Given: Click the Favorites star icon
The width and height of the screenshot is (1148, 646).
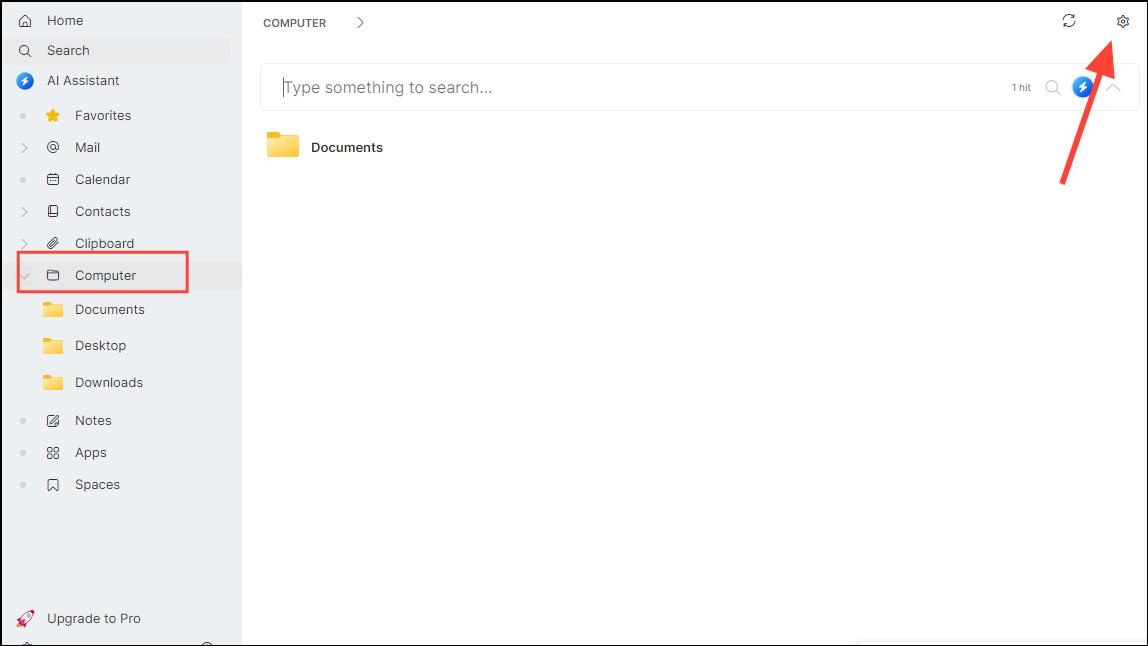Looking at the screenshot, I should pyautogui.click(x=52, y=115).
